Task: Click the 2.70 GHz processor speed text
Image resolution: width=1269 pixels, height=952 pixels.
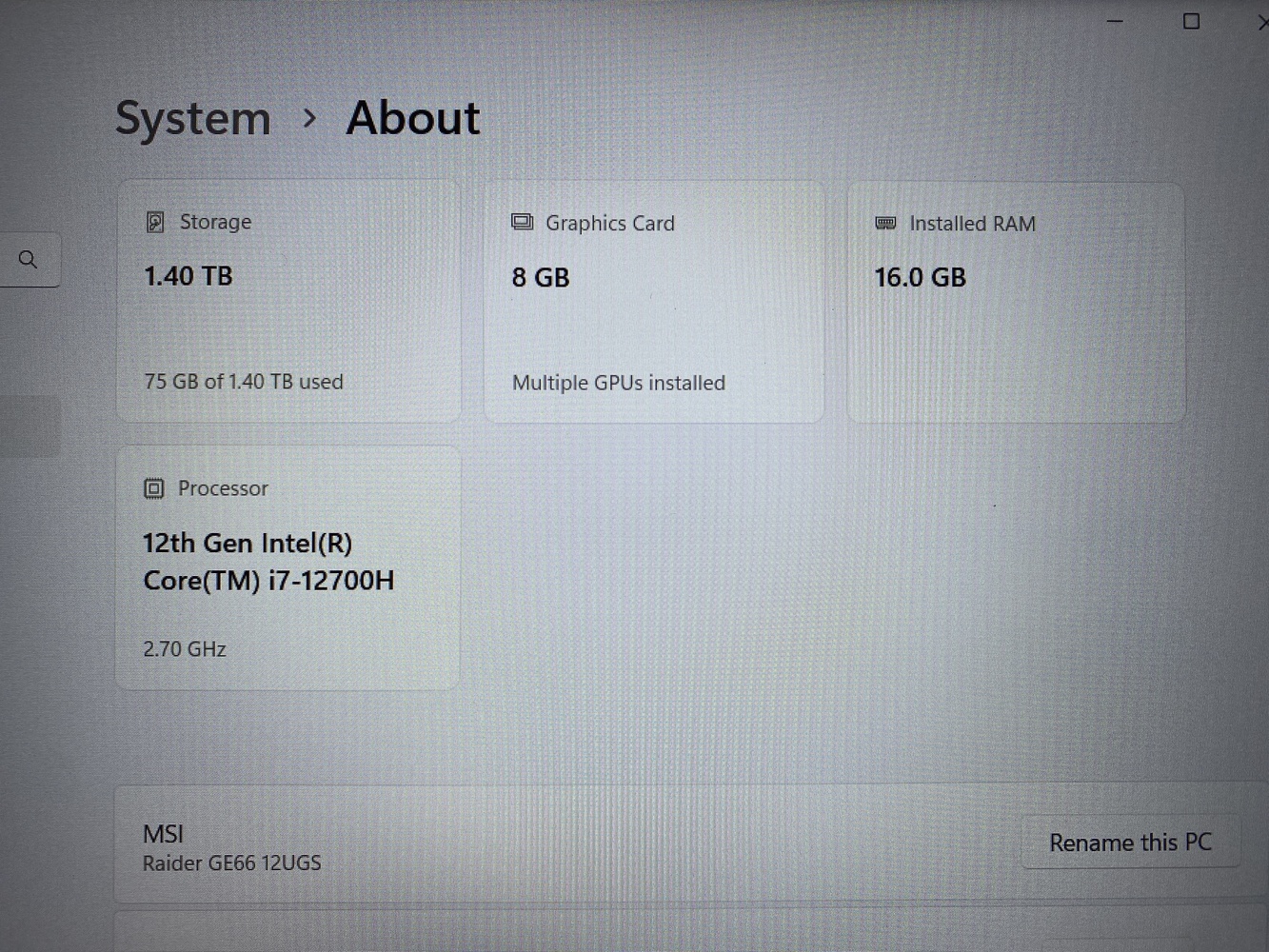Action: coord(184,649)
